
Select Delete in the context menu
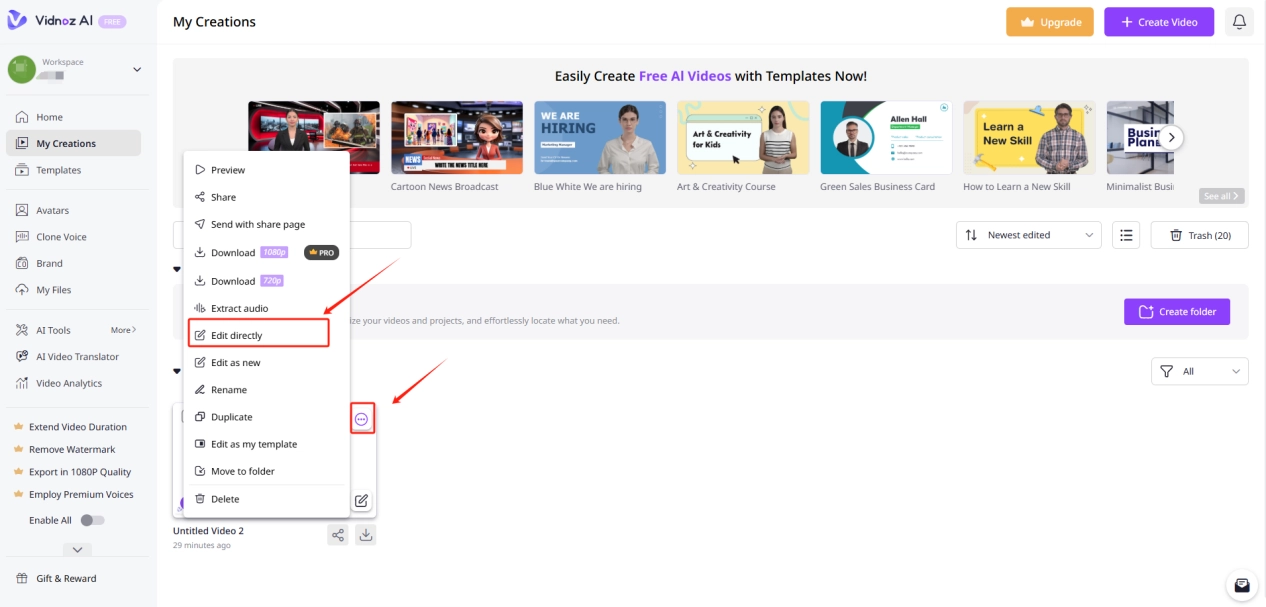pyautogui.click(x=225, y=499)
